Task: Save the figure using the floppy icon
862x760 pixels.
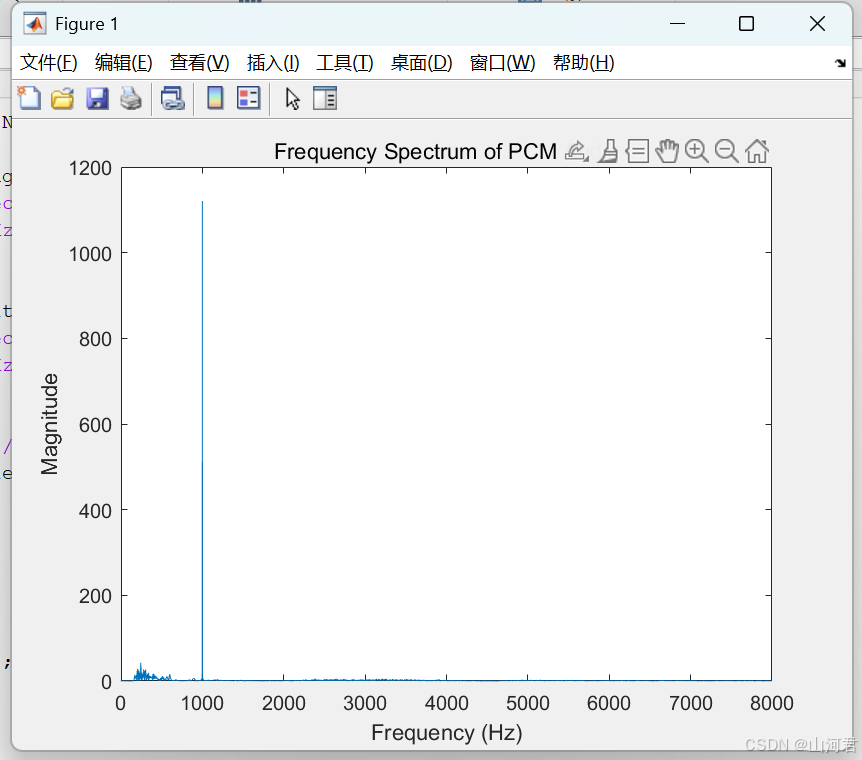Action: click(x=97, y=99)
